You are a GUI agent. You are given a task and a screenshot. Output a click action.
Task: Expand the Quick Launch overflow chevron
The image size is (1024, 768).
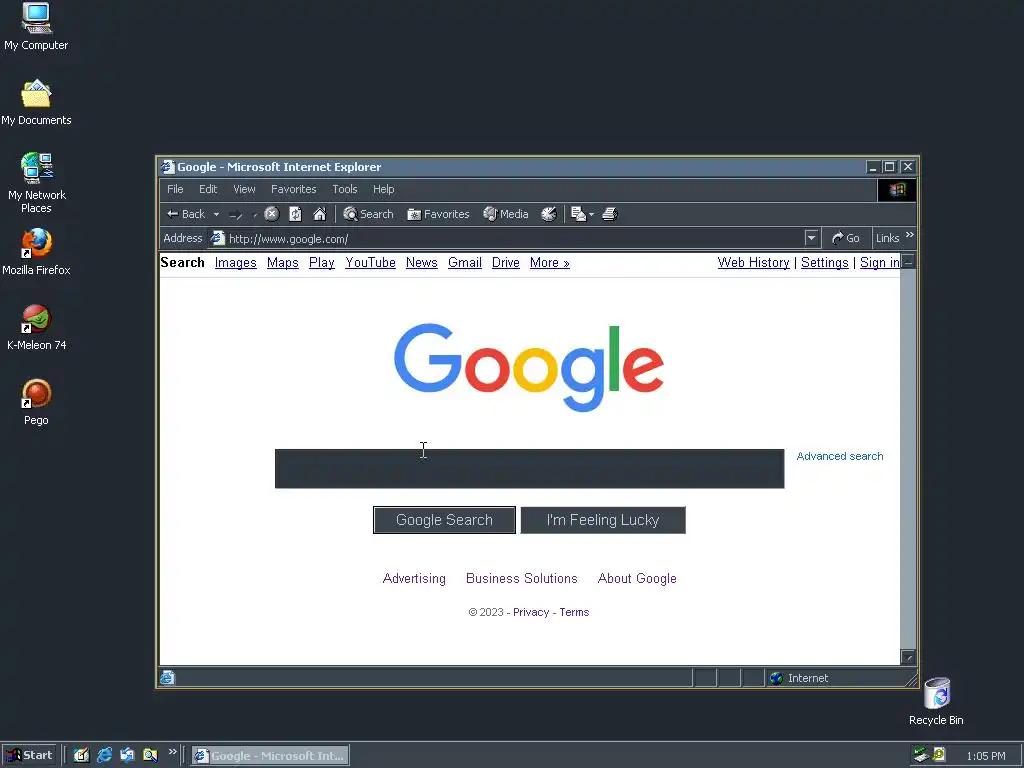(172, 752)
